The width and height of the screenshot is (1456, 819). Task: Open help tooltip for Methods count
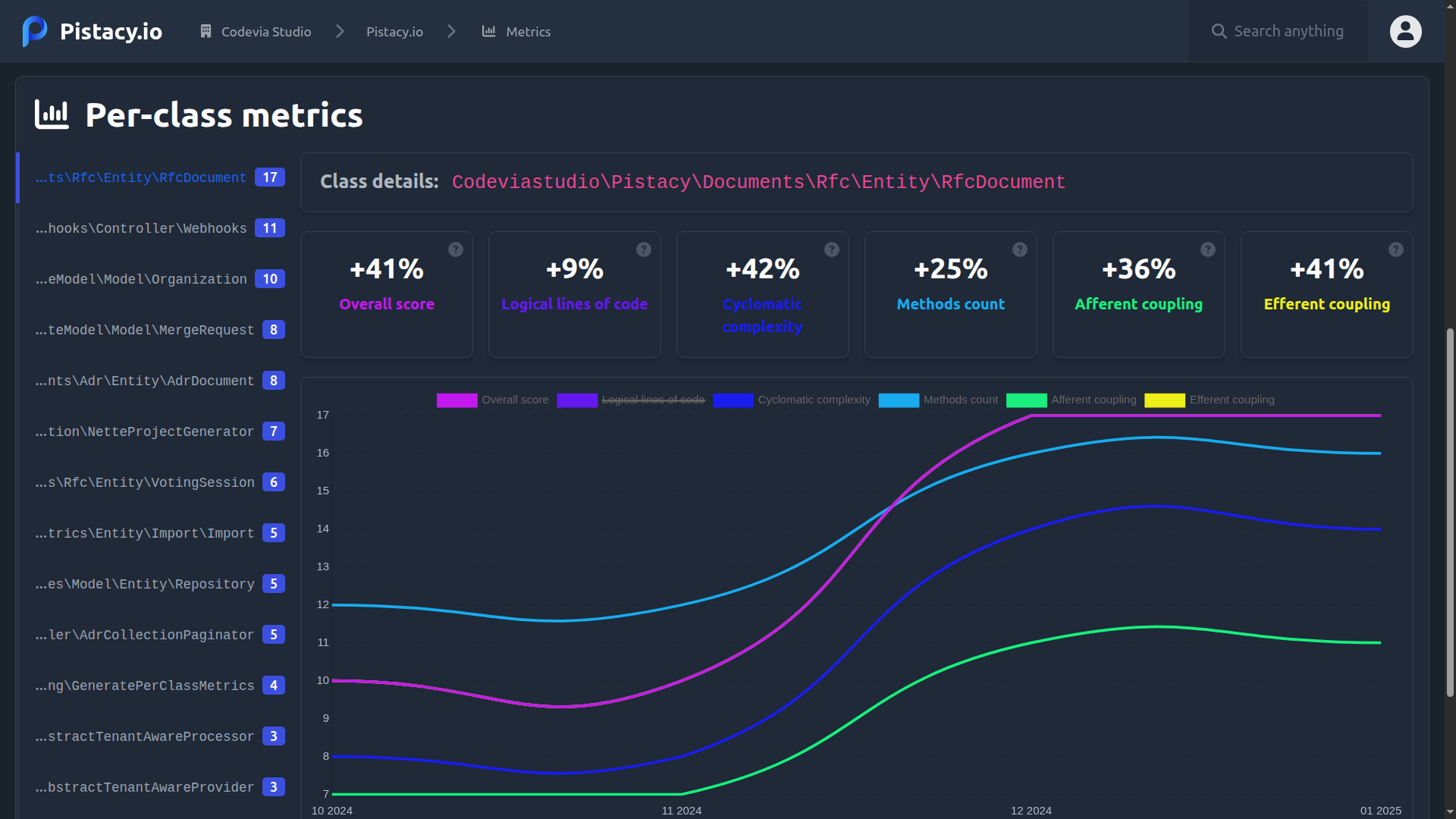[x=1020, y=249]
